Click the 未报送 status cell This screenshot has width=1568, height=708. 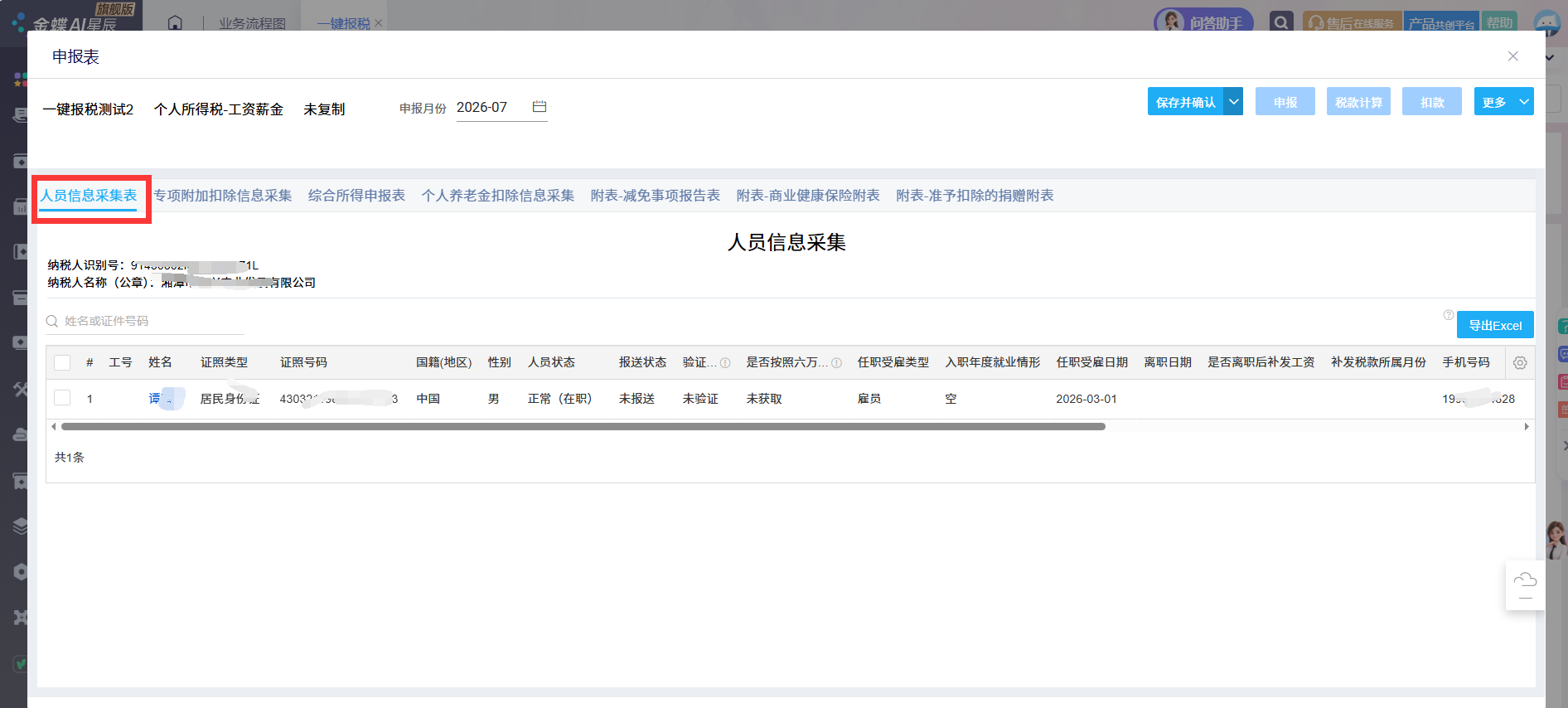[636, 399]
